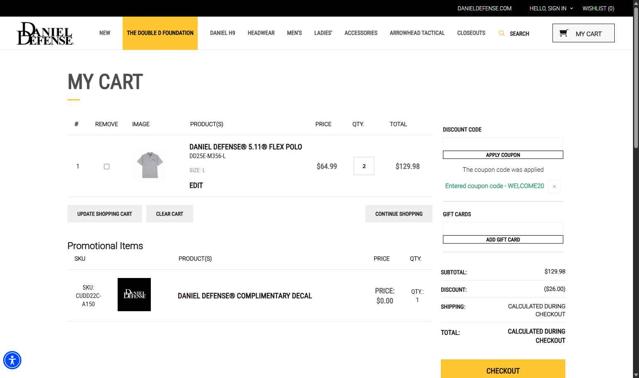
Task: Open the Wishlist (0) link
Action: [x=598, y=8]
